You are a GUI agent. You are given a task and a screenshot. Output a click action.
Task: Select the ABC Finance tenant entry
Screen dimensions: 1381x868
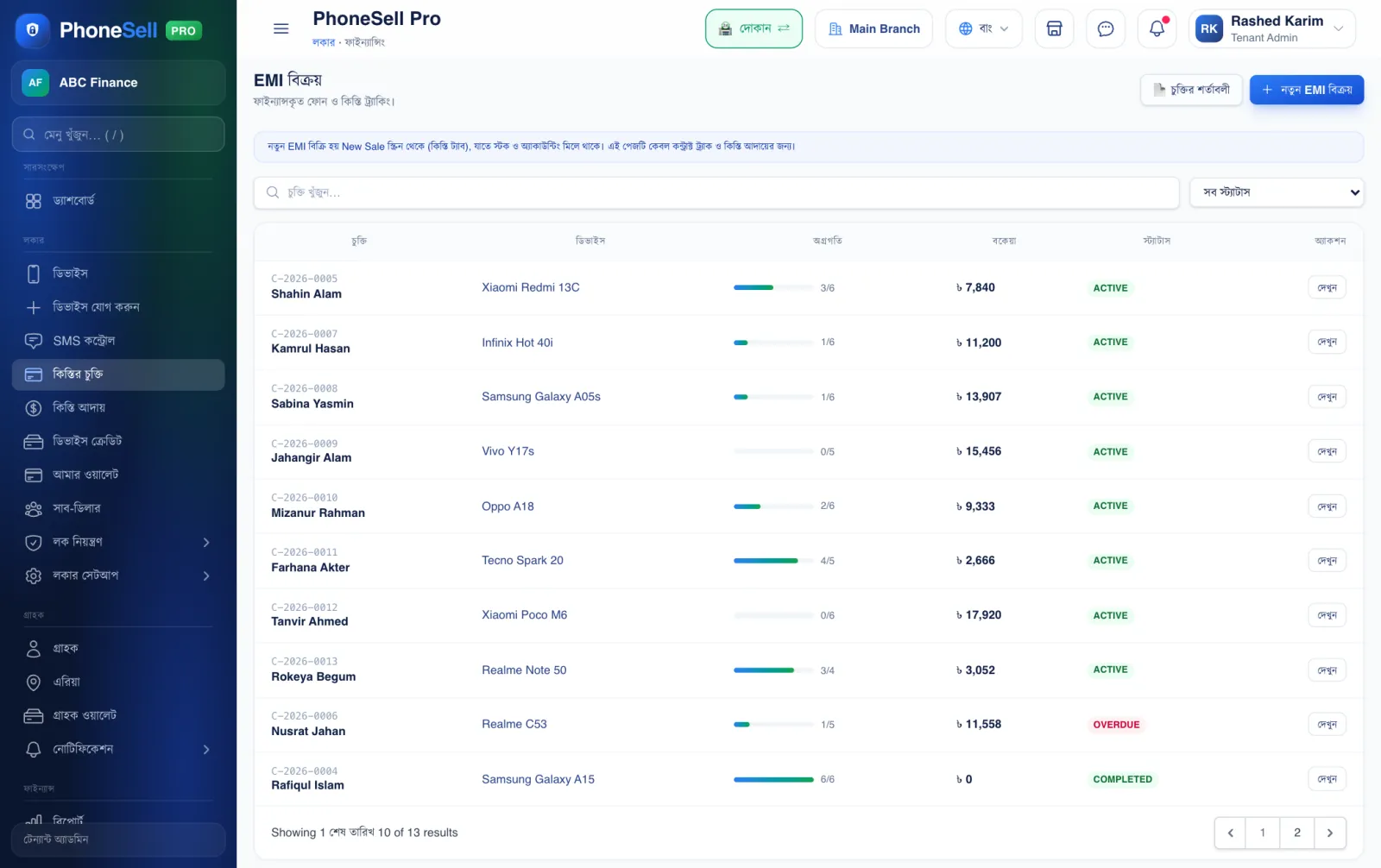pyautogui.click(x=118, y=83)
